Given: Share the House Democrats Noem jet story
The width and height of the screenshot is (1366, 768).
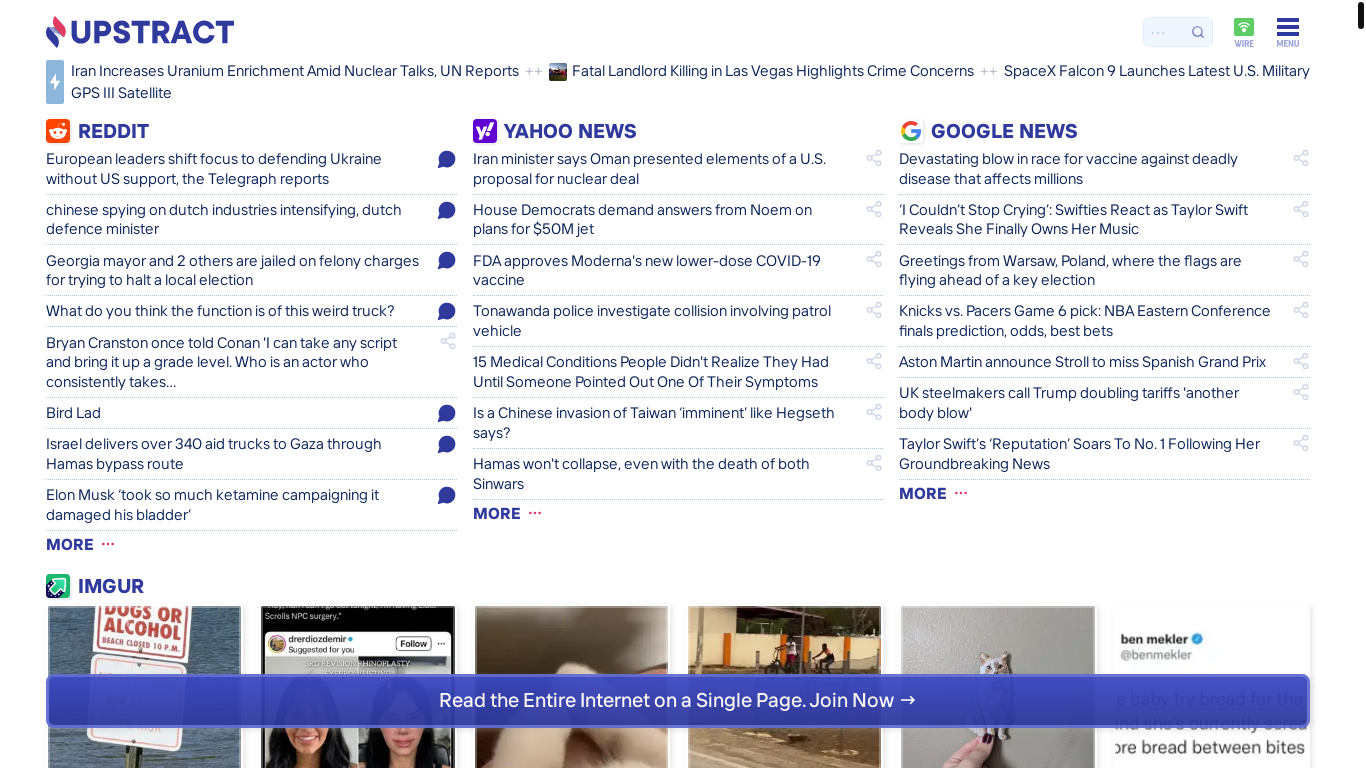Looking at the screenshot, I should pos(874,209).
